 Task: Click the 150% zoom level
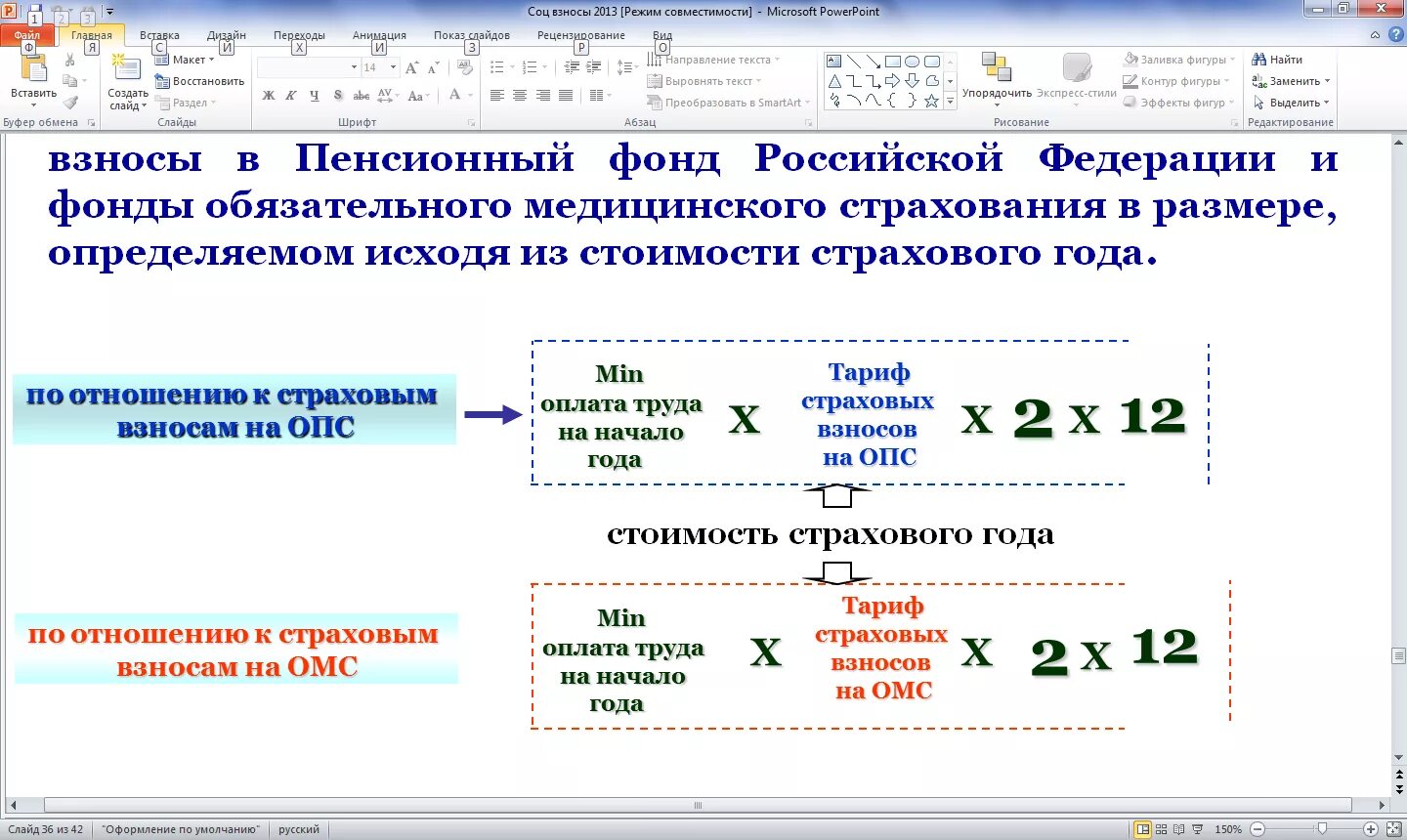[1228, 829]
